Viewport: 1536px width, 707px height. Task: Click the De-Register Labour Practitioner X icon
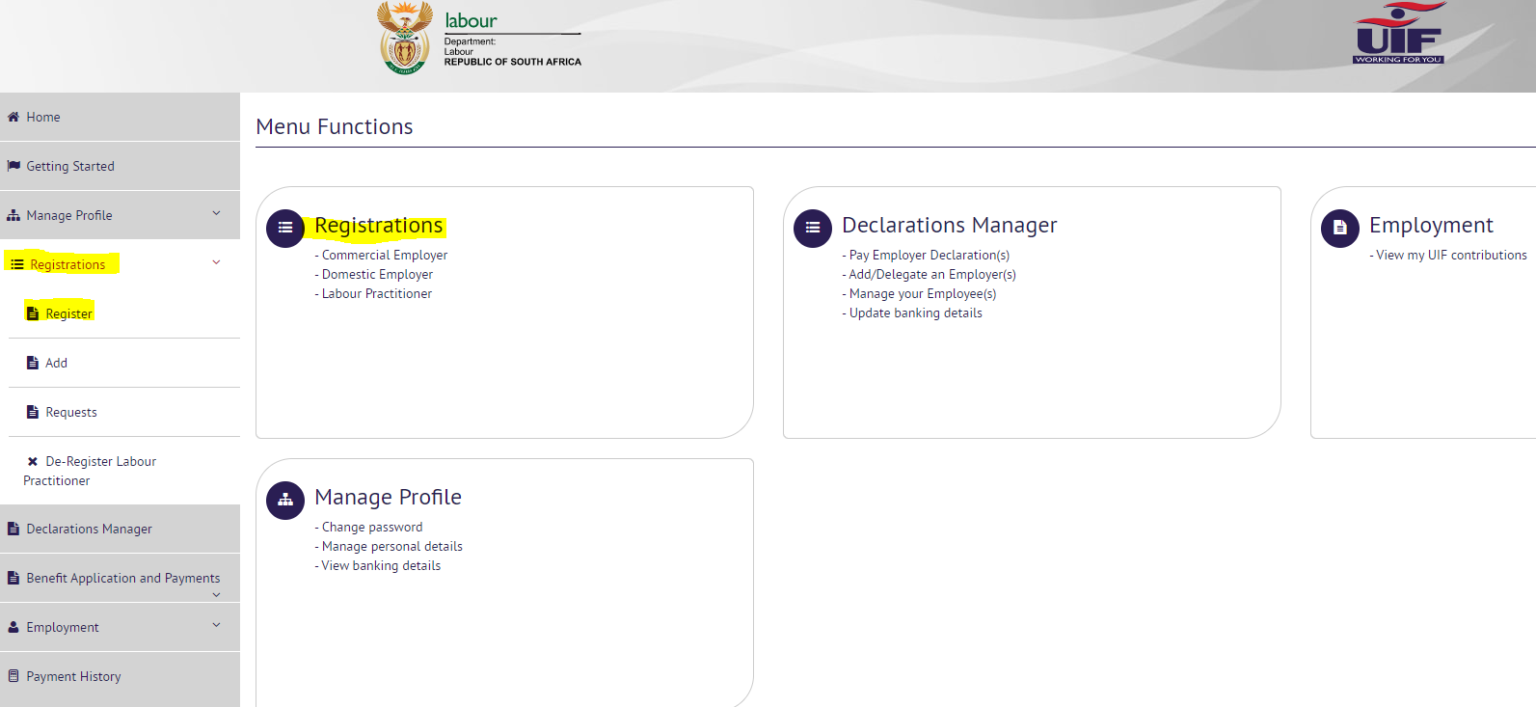click(31, 461)
